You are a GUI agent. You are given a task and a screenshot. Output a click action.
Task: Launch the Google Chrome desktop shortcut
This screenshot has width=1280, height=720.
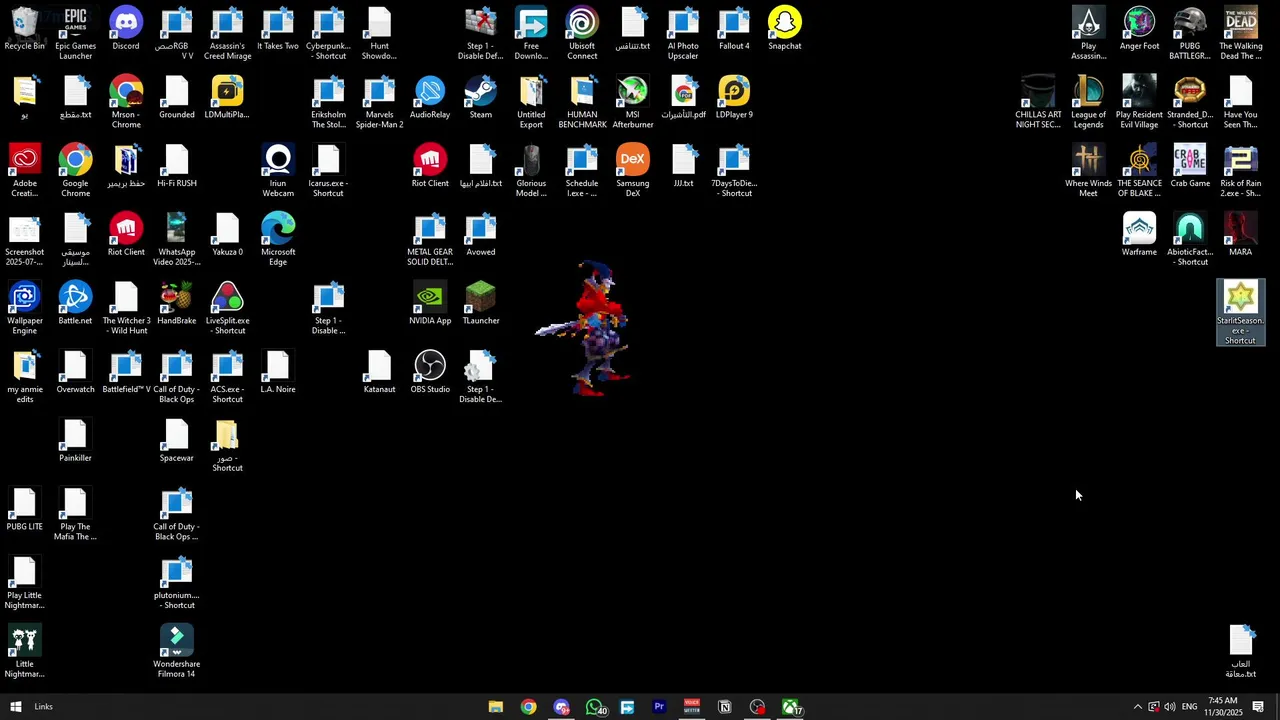[x=75, y=171]
